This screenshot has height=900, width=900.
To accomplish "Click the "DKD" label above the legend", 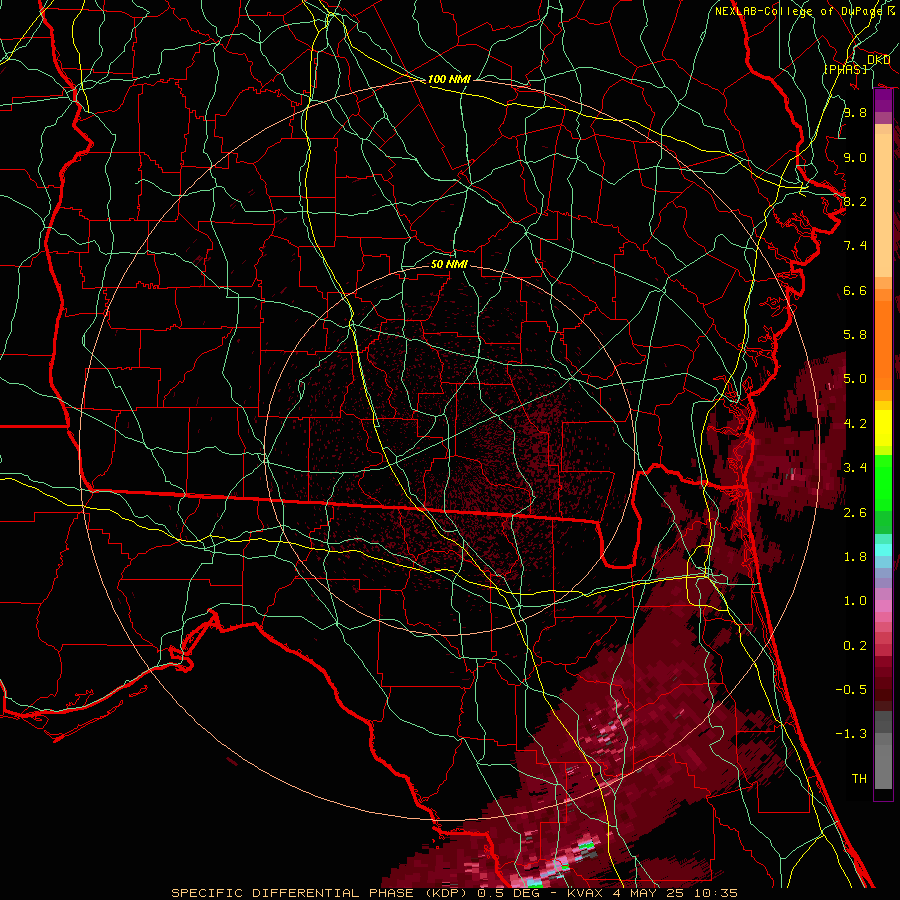I will [x=878, y=60].
